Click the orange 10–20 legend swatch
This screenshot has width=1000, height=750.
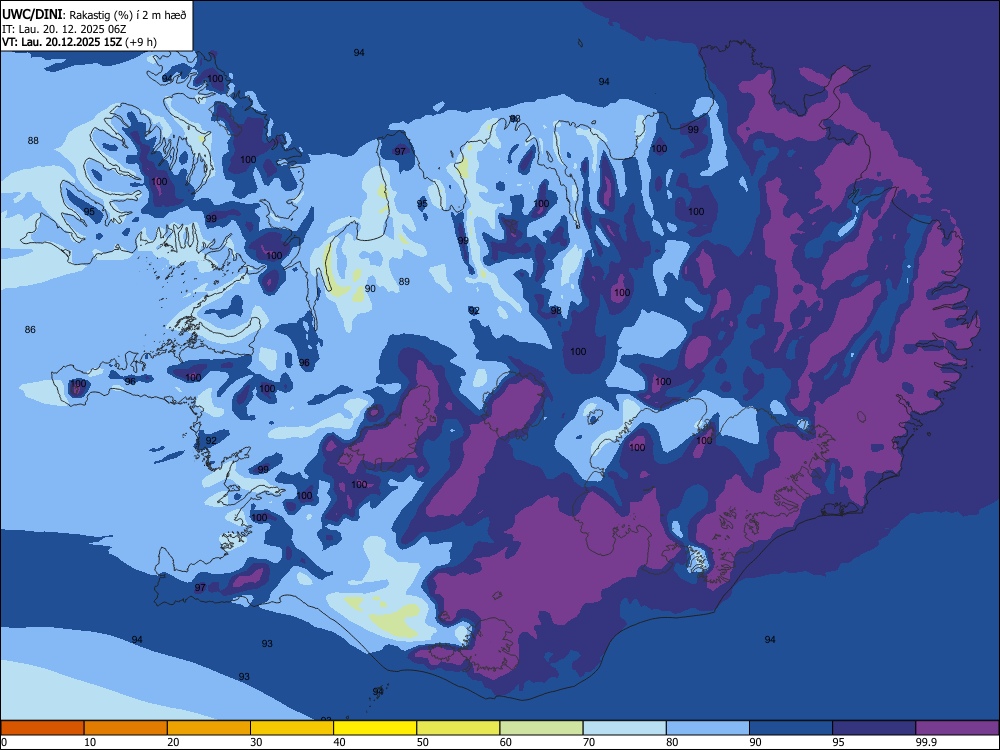tap(126, 728)
